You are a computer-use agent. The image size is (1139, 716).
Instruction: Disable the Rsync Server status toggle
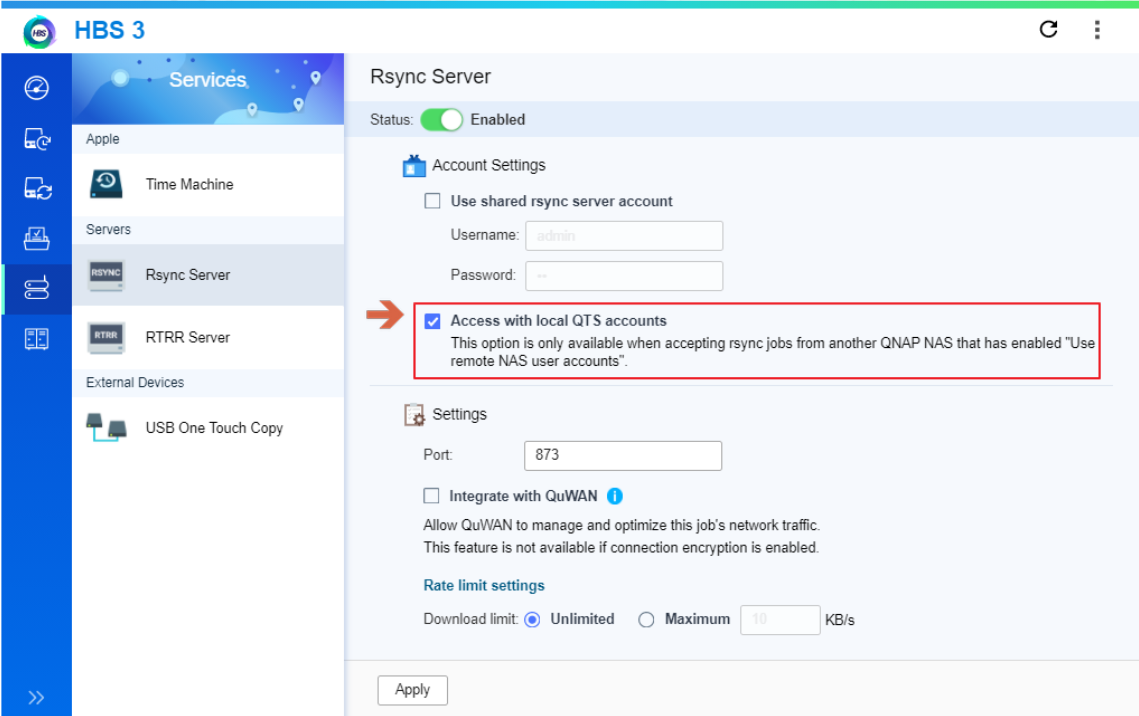point(440,119)
